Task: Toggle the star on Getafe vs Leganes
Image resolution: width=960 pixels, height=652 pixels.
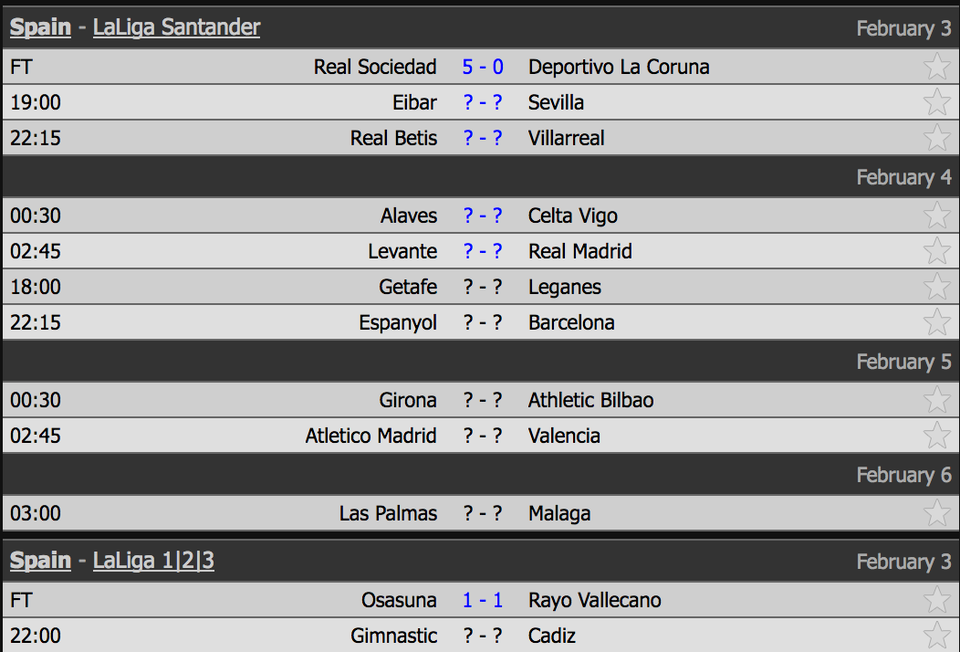Action: point(937,287)
